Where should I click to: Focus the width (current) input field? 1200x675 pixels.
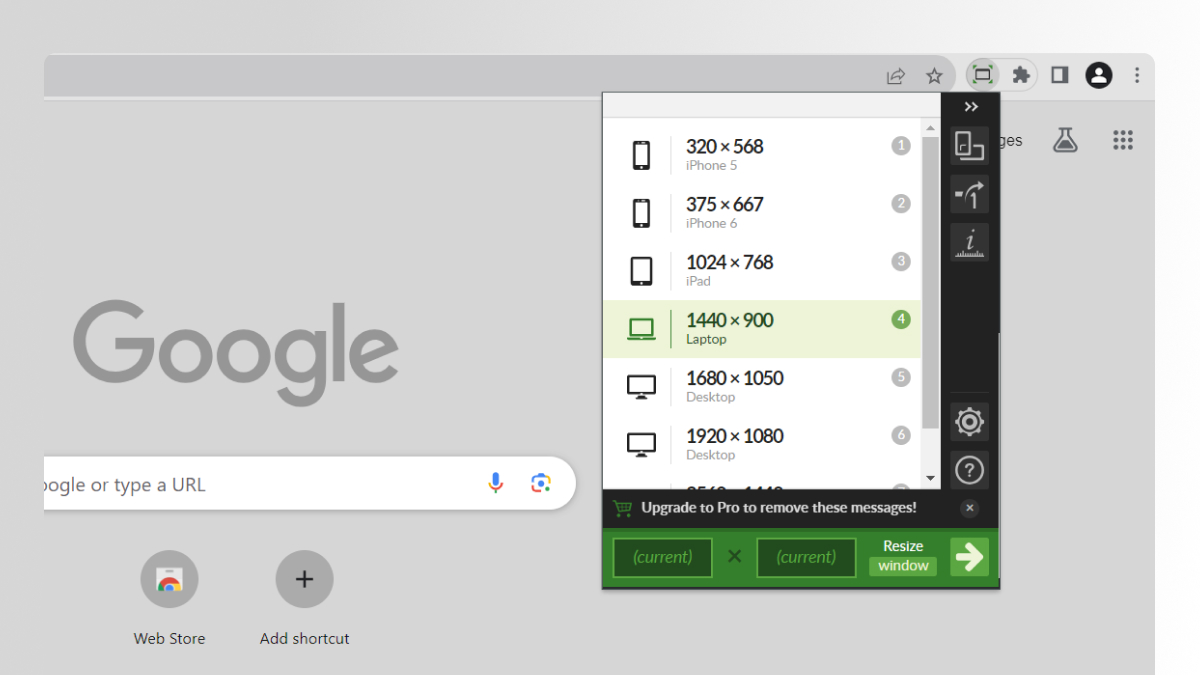(x=662, y=558)
